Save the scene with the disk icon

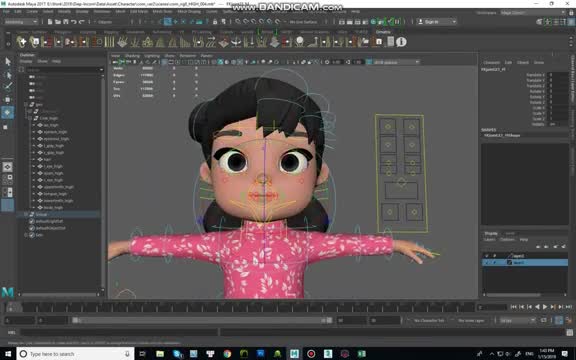coord(66,22)
